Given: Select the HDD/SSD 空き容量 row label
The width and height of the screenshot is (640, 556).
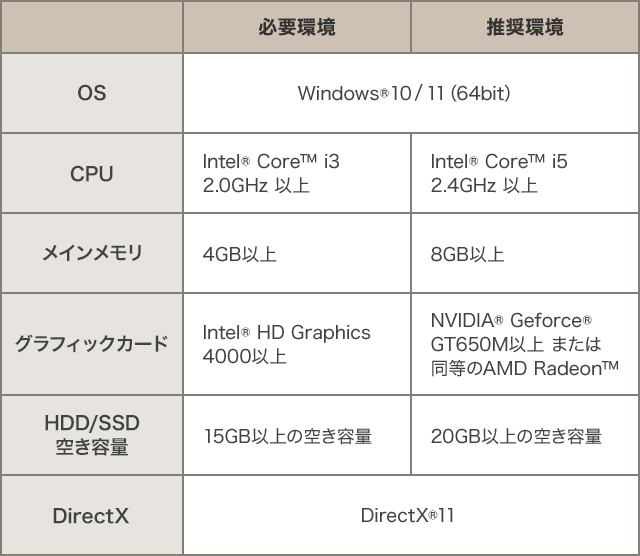Looking at the screenshot, I should (x=92, y=435).
